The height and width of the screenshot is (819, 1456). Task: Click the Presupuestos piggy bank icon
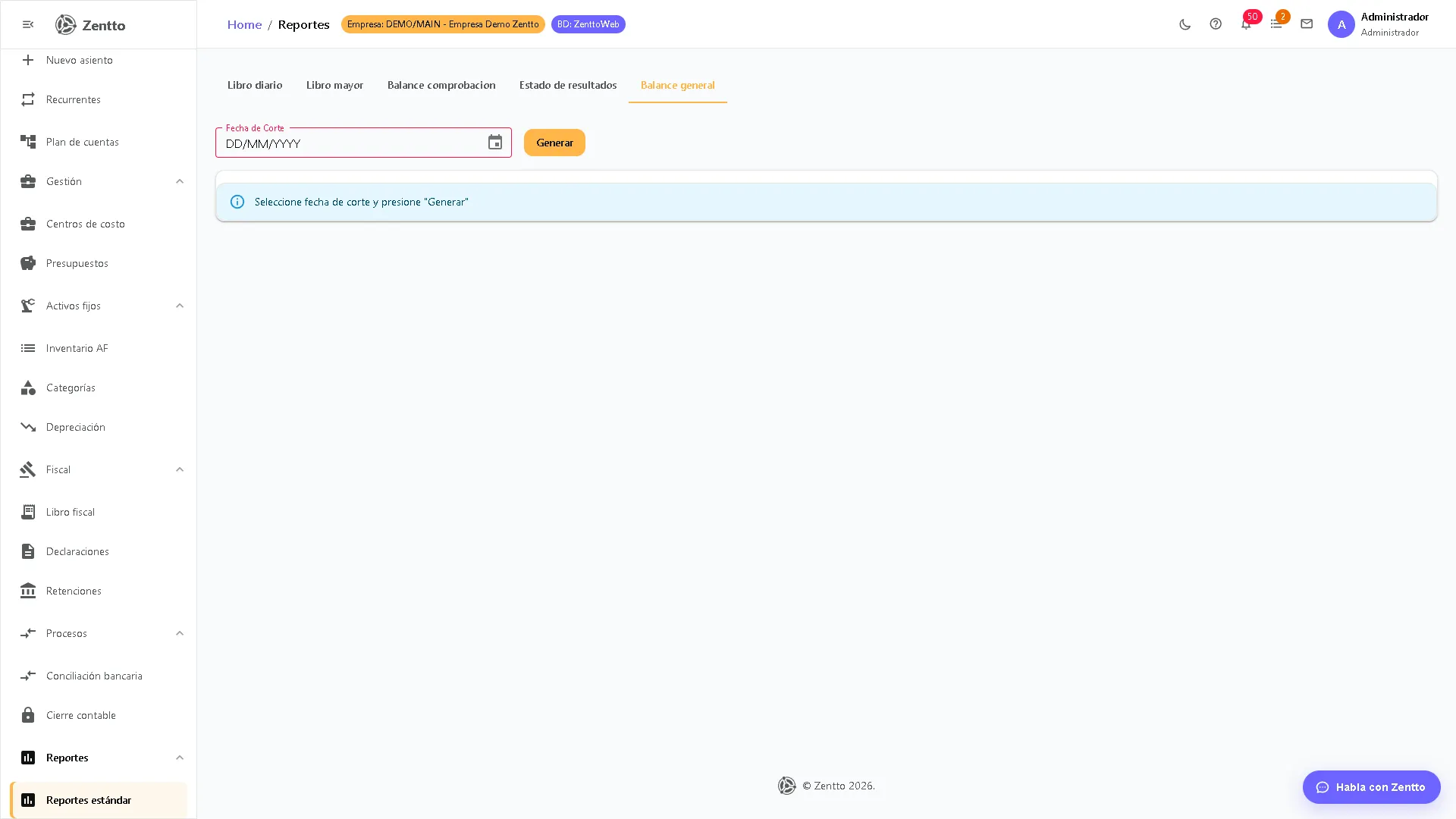[x=28, y=263]
